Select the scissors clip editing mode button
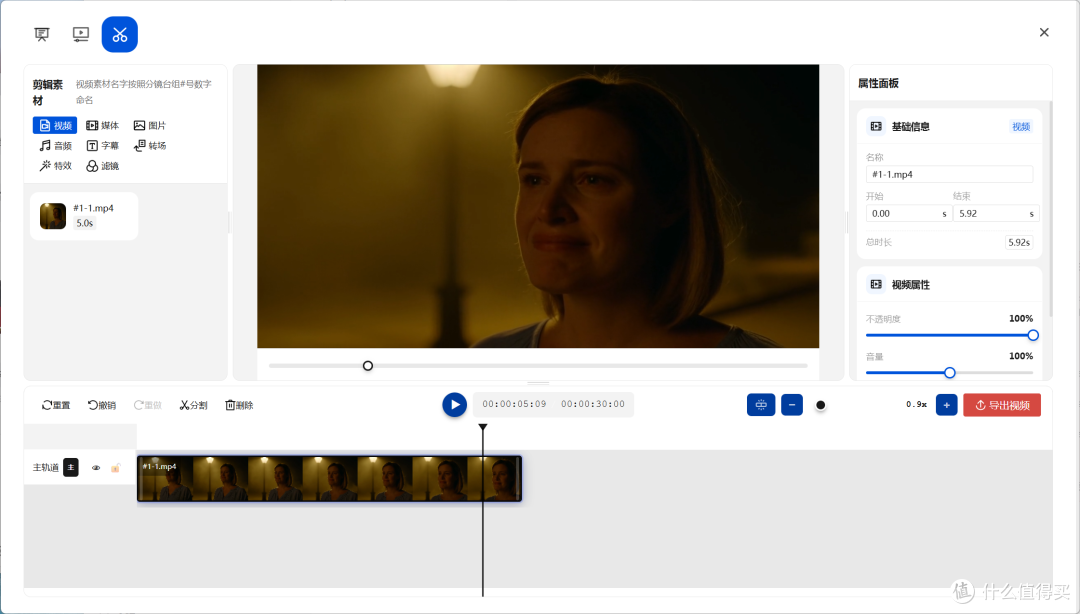This screenshot has width=1080, height=614. coord(120,34)
